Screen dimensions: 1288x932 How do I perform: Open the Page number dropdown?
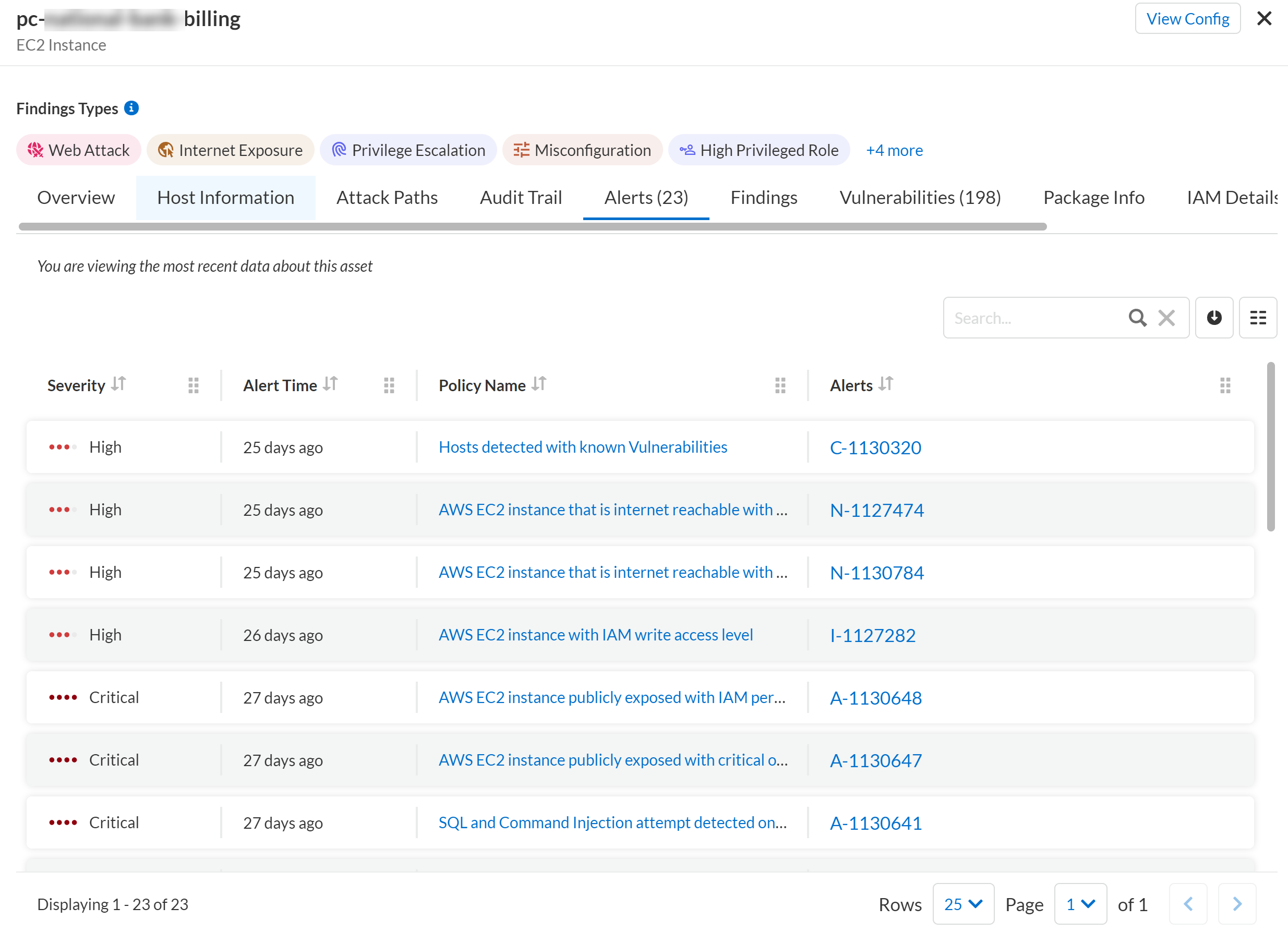point(1080,904)
